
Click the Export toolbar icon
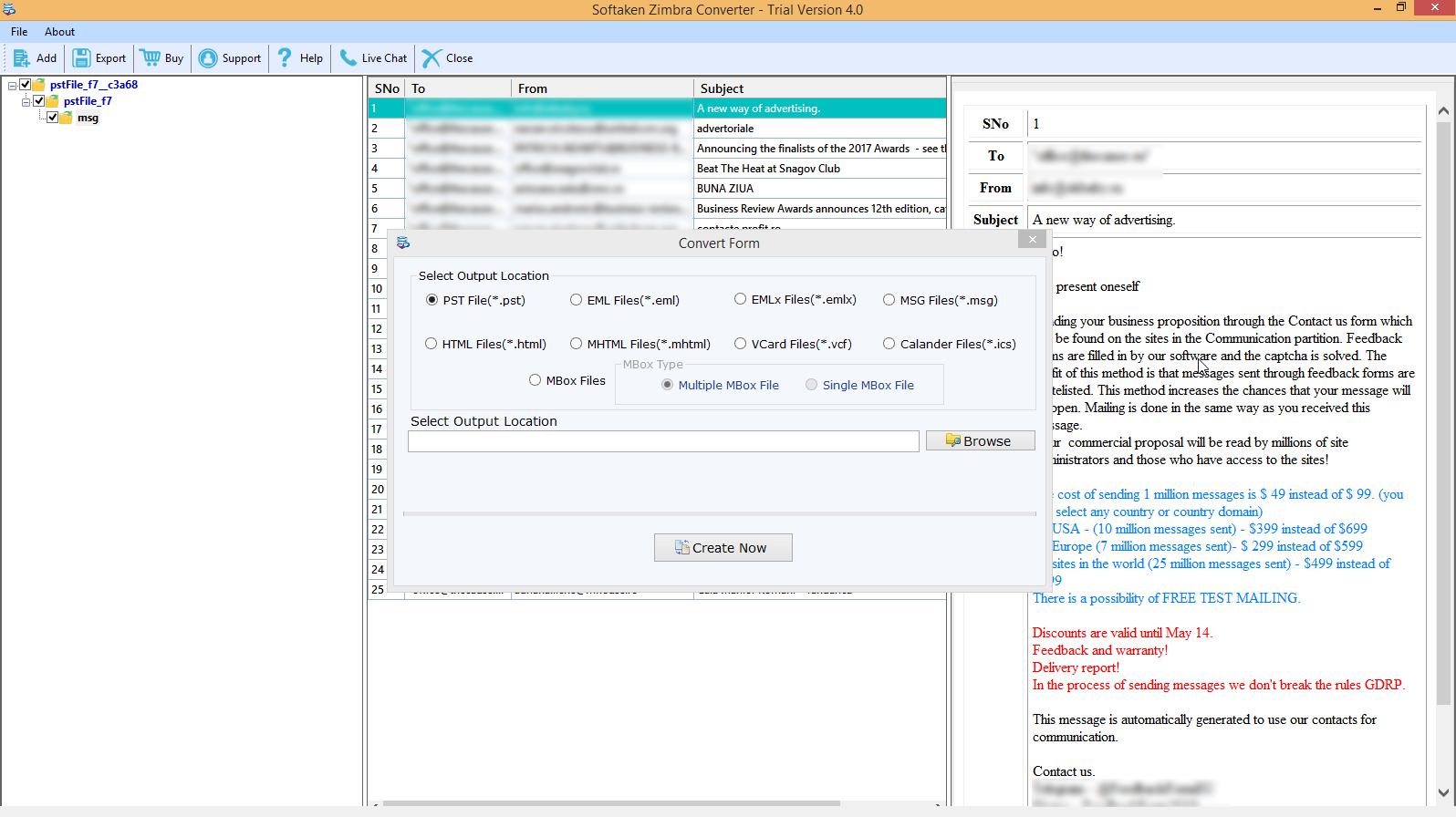(82, 58)
